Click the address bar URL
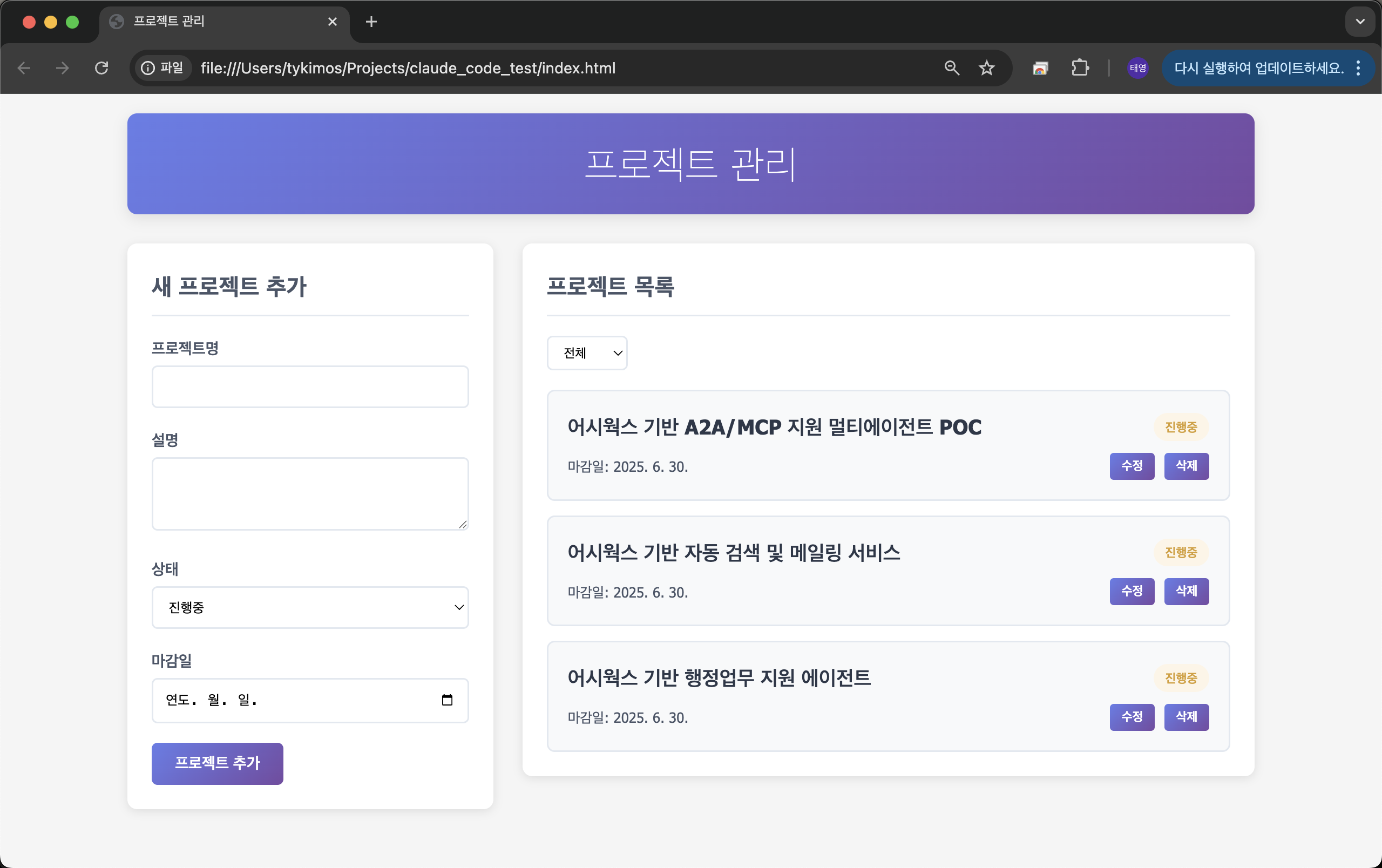The height and width of the screenshot is (868, 1382). 408,68
